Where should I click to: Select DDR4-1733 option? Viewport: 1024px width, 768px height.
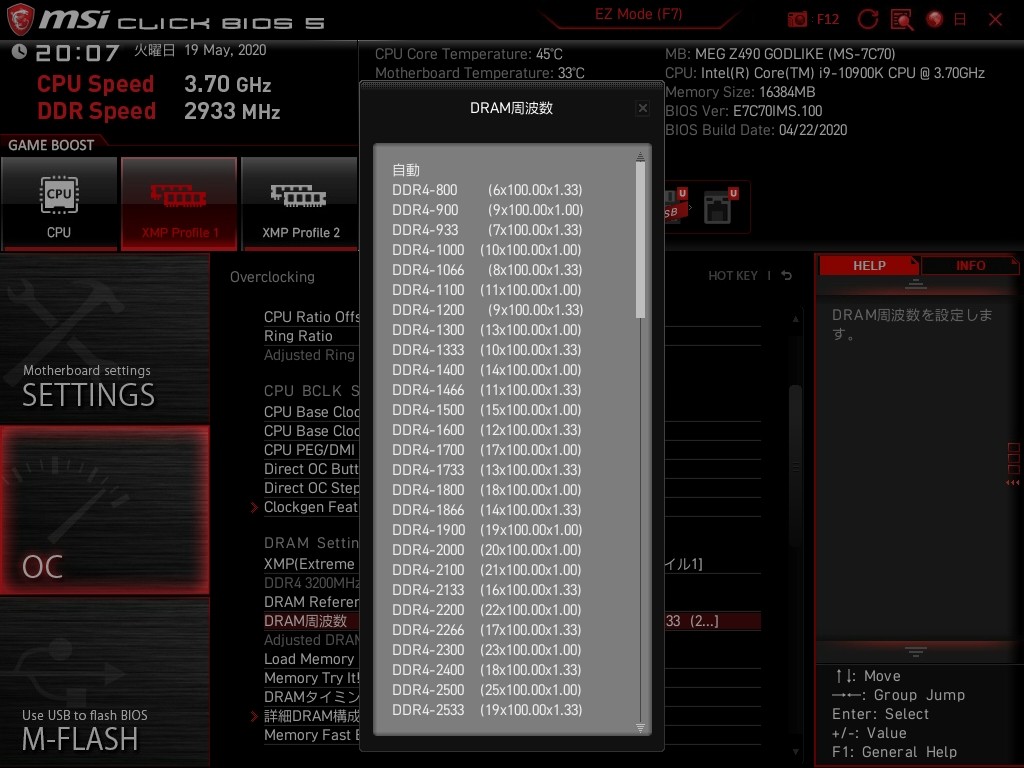coord(487,470)
